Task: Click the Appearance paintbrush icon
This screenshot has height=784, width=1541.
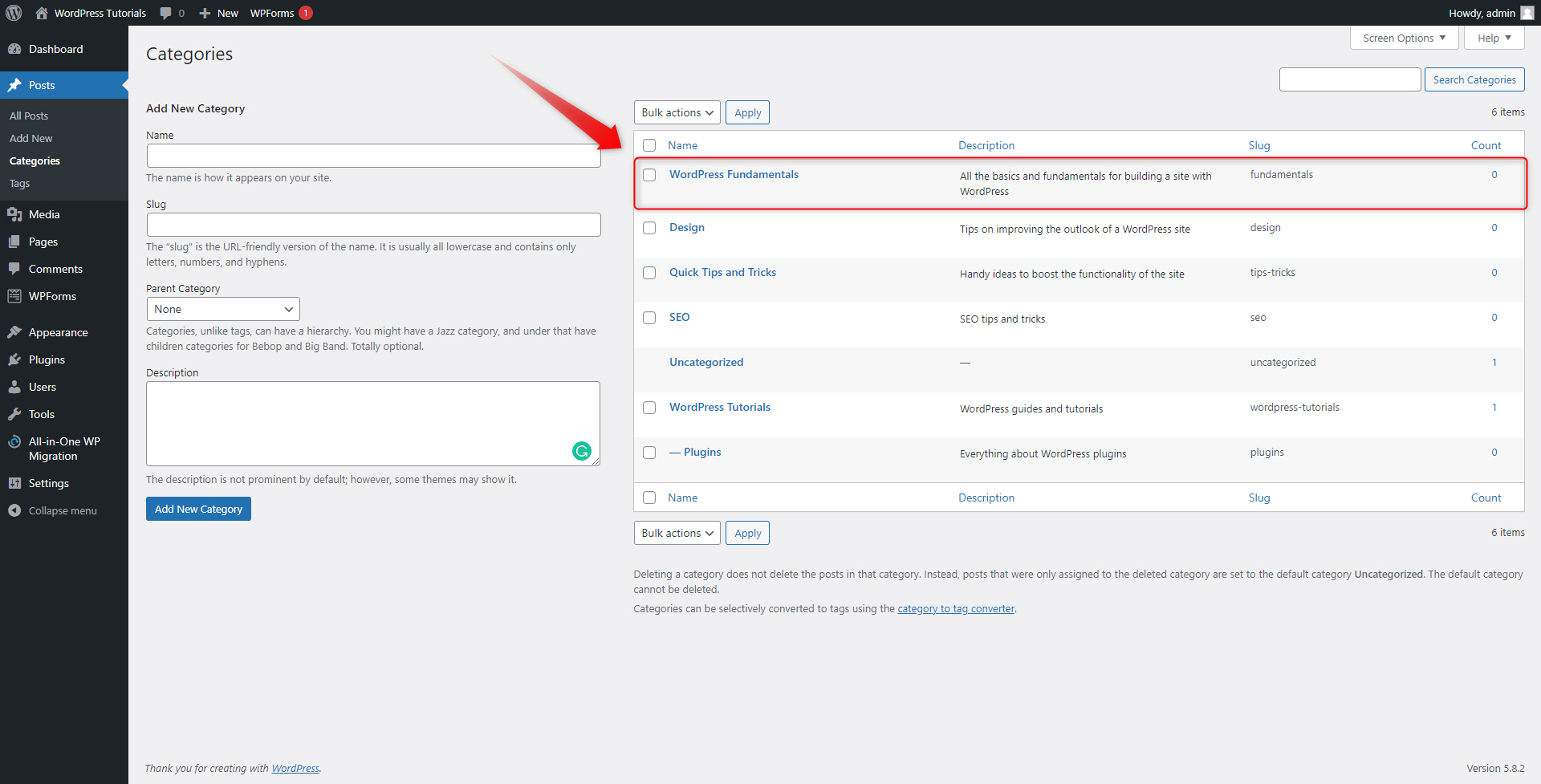Action: point(14,332)
